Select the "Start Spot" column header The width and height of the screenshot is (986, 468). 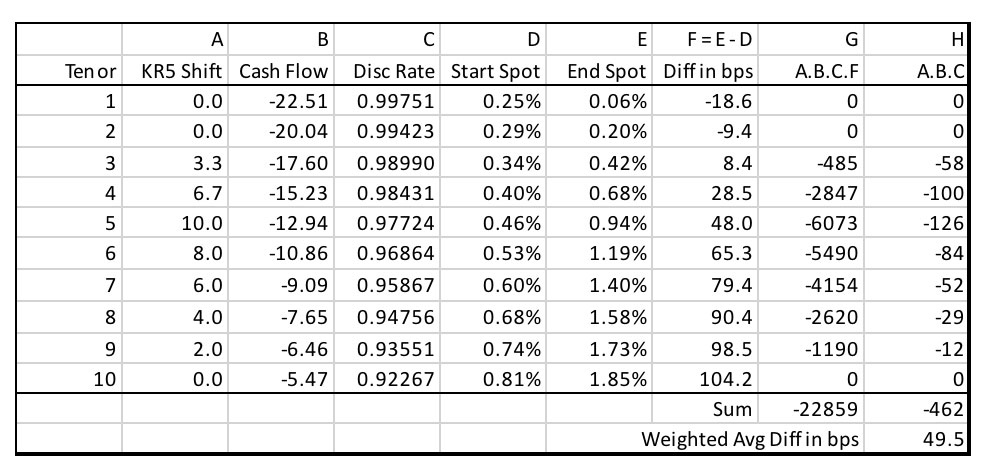(496, 72)
